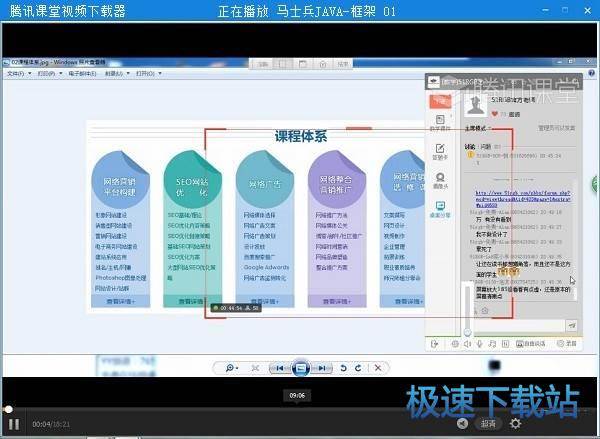Image resolution: width=600 pixels, height=439 pixels.
Task: Go to previous image in photo viewer
Action: click(280, 368)
